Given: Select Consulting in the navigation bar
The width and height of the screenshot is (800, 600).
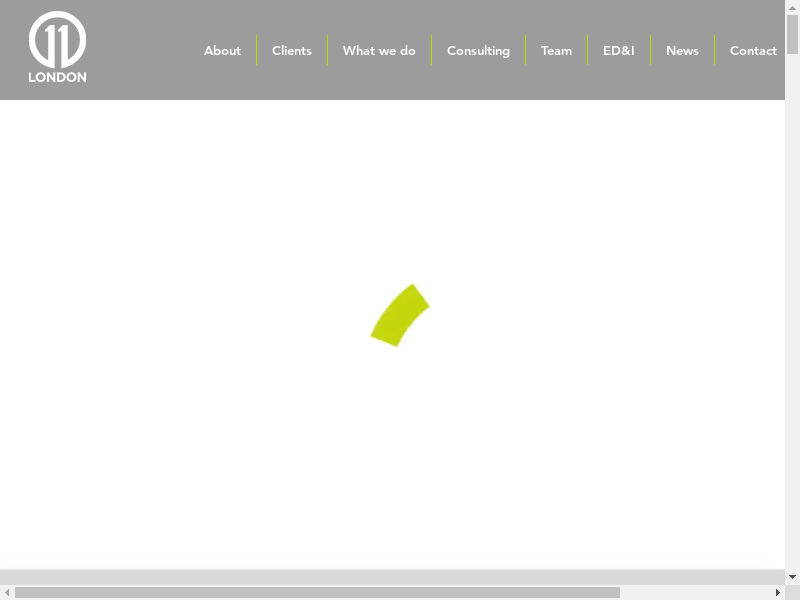Looking at the screenshot, I should pyautogui.click(x=478, y=51).
